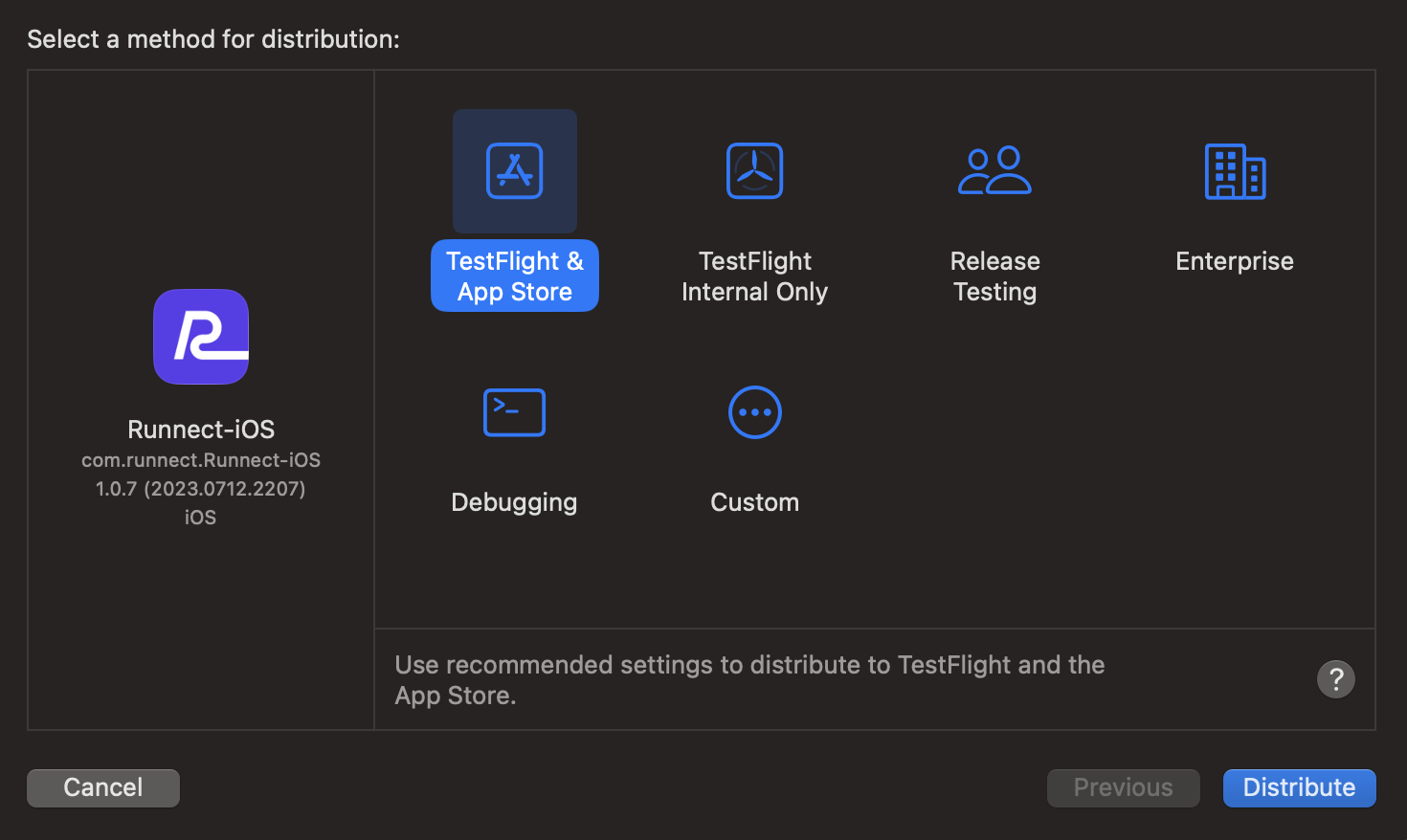Click the recommended settings description text
The image size is (1407, 840).
tap(749, 679)
